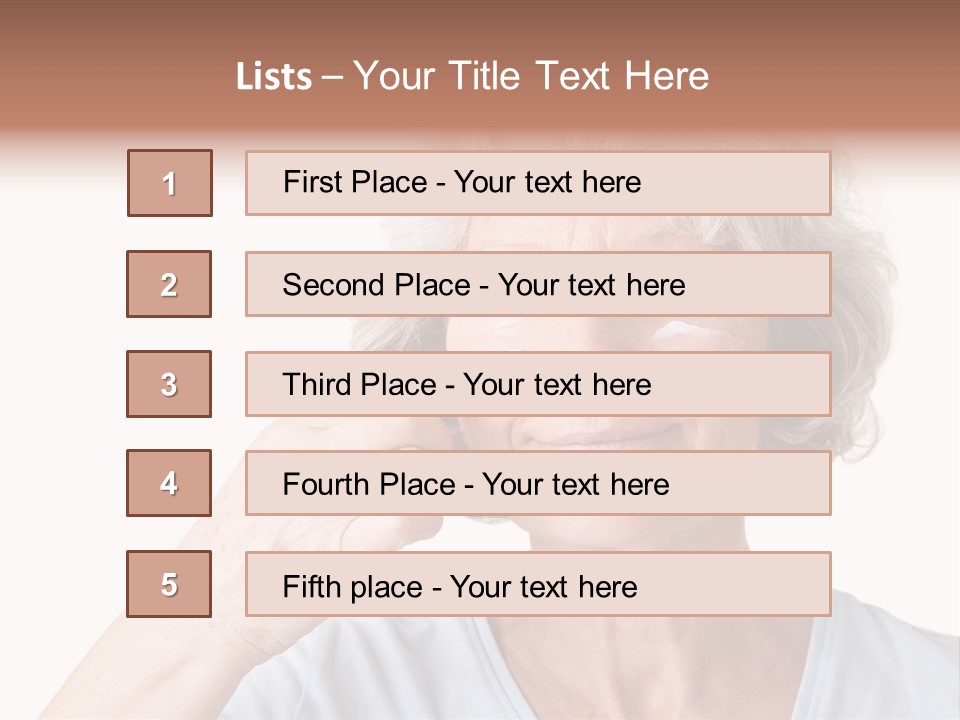Select the 'Second Place - Your text here' box

(538, 284)
